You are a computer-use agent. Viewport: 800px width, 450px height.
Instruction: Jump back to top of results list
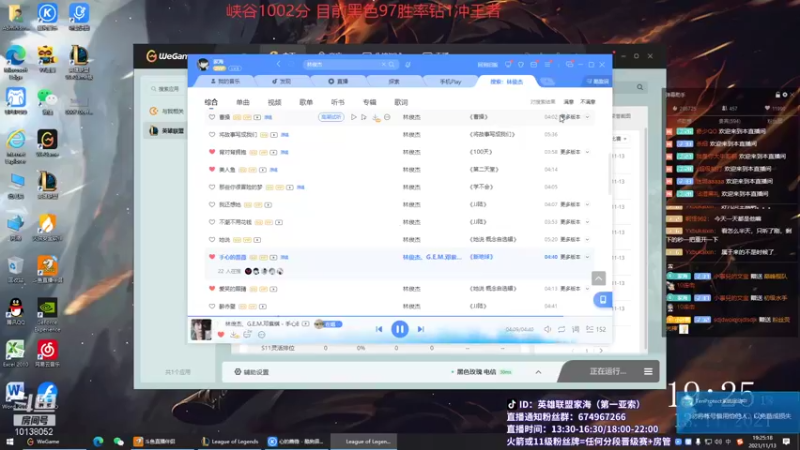[x=598, y=278]
